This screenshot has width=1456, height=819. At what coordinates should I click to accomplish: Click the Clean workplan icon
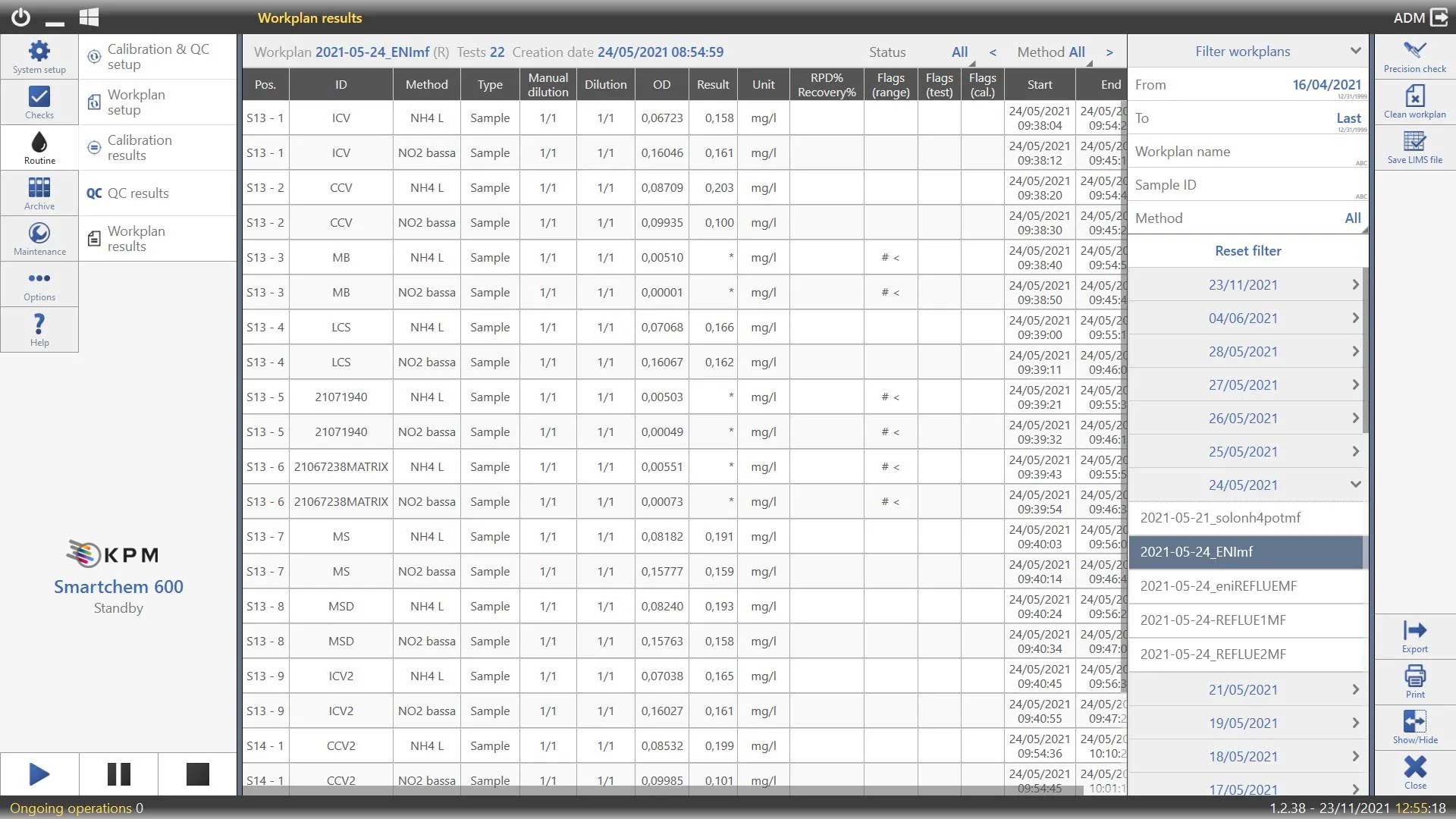point(1414,102)
